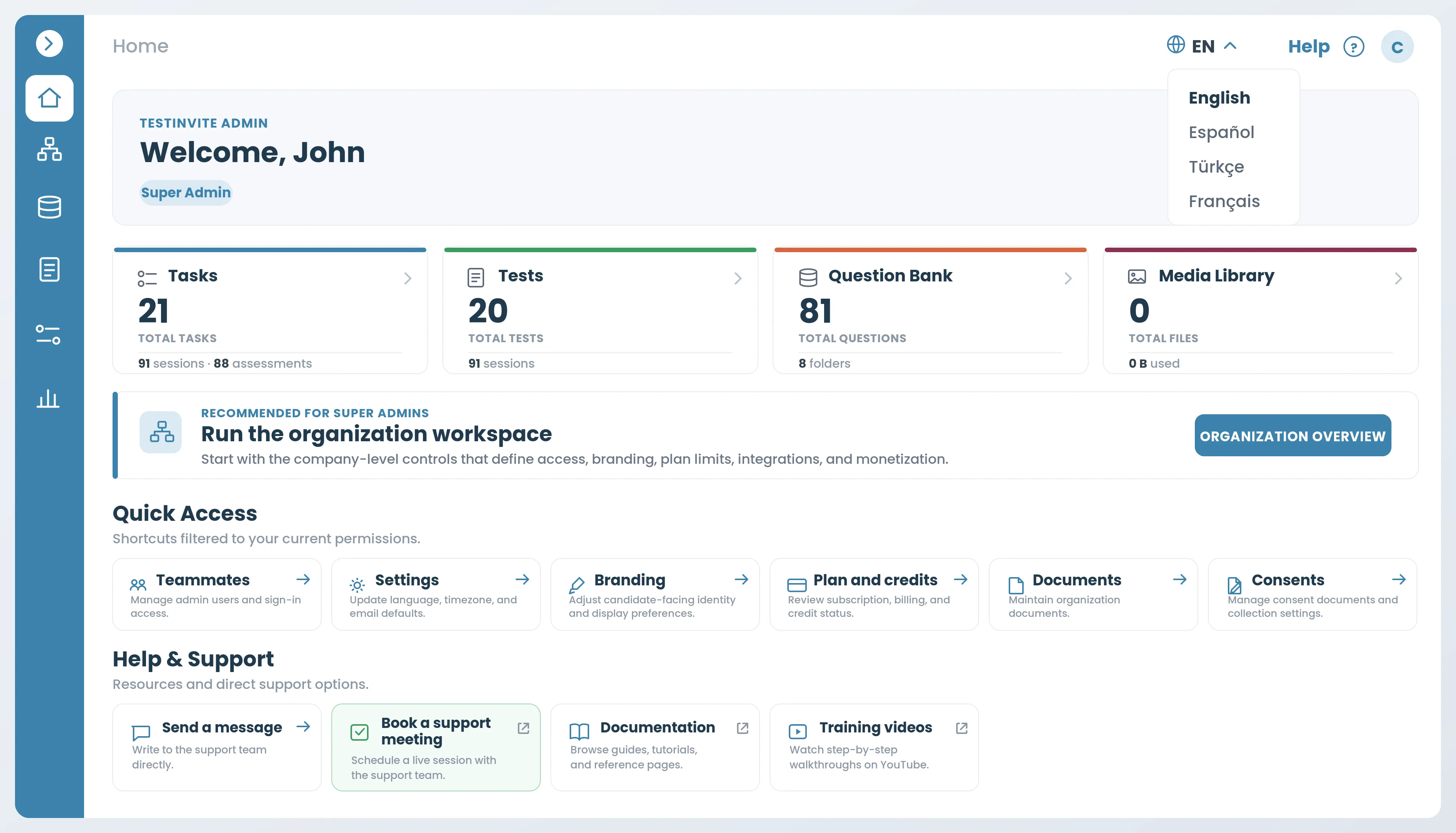
Task: Open the Tests sidebar document icon
Action: point(49,269)
